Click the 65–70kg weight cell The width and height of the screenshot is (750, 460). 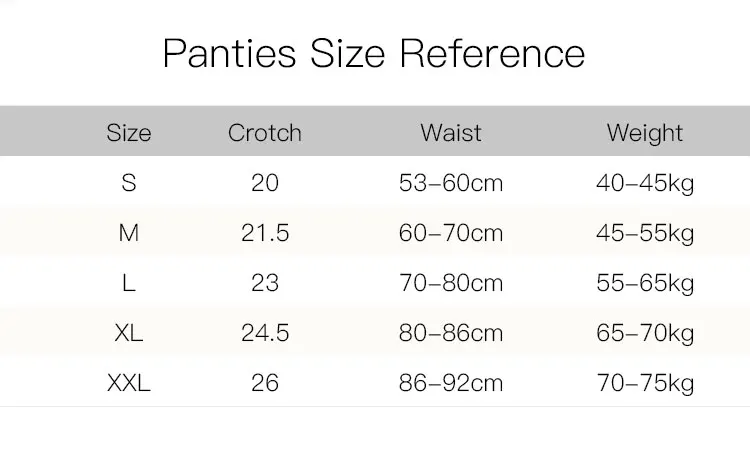645,333
